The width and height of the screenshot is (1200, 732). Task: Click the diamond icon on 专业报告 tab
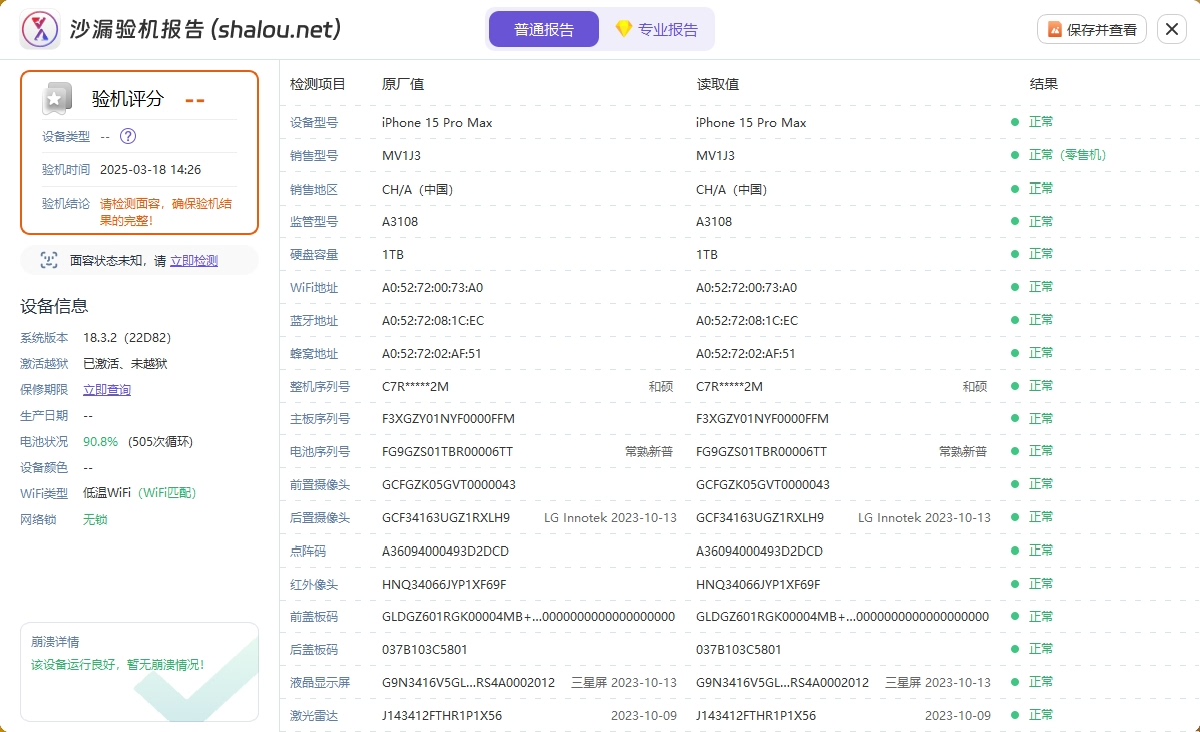pyautogui.click(x=623, y=29)
